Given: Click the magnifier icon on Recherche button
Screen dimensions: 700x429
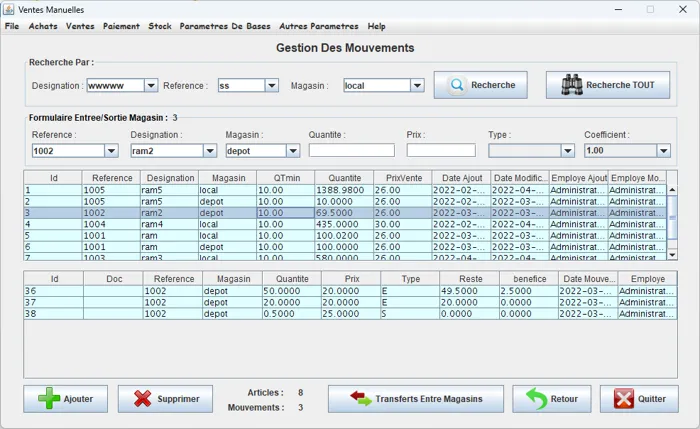Looking at the screenshot, I should [x=456, y=85].
